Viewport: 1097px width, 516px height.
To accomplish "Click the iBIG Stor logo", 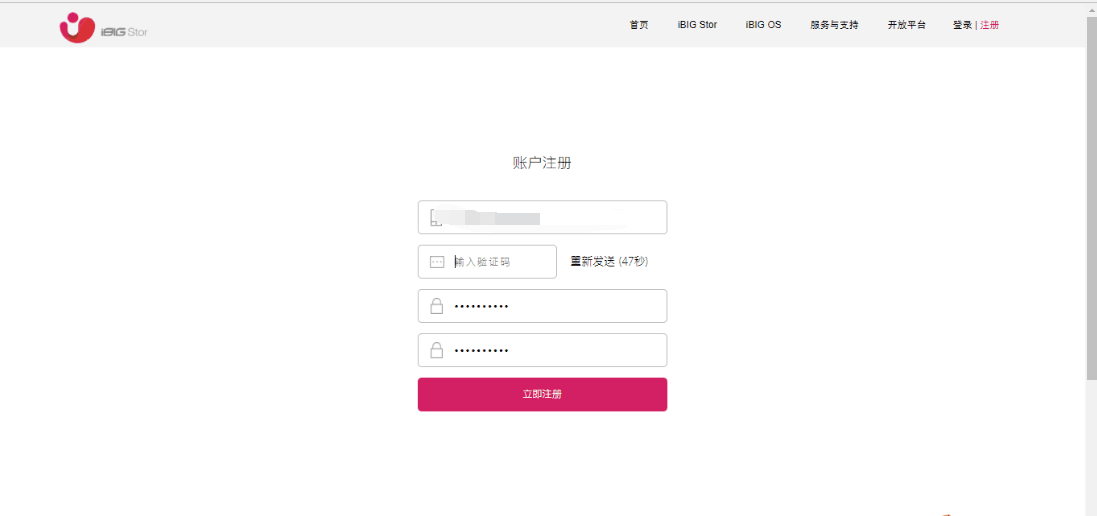I will pyautogui.click(x=104, y=28).
